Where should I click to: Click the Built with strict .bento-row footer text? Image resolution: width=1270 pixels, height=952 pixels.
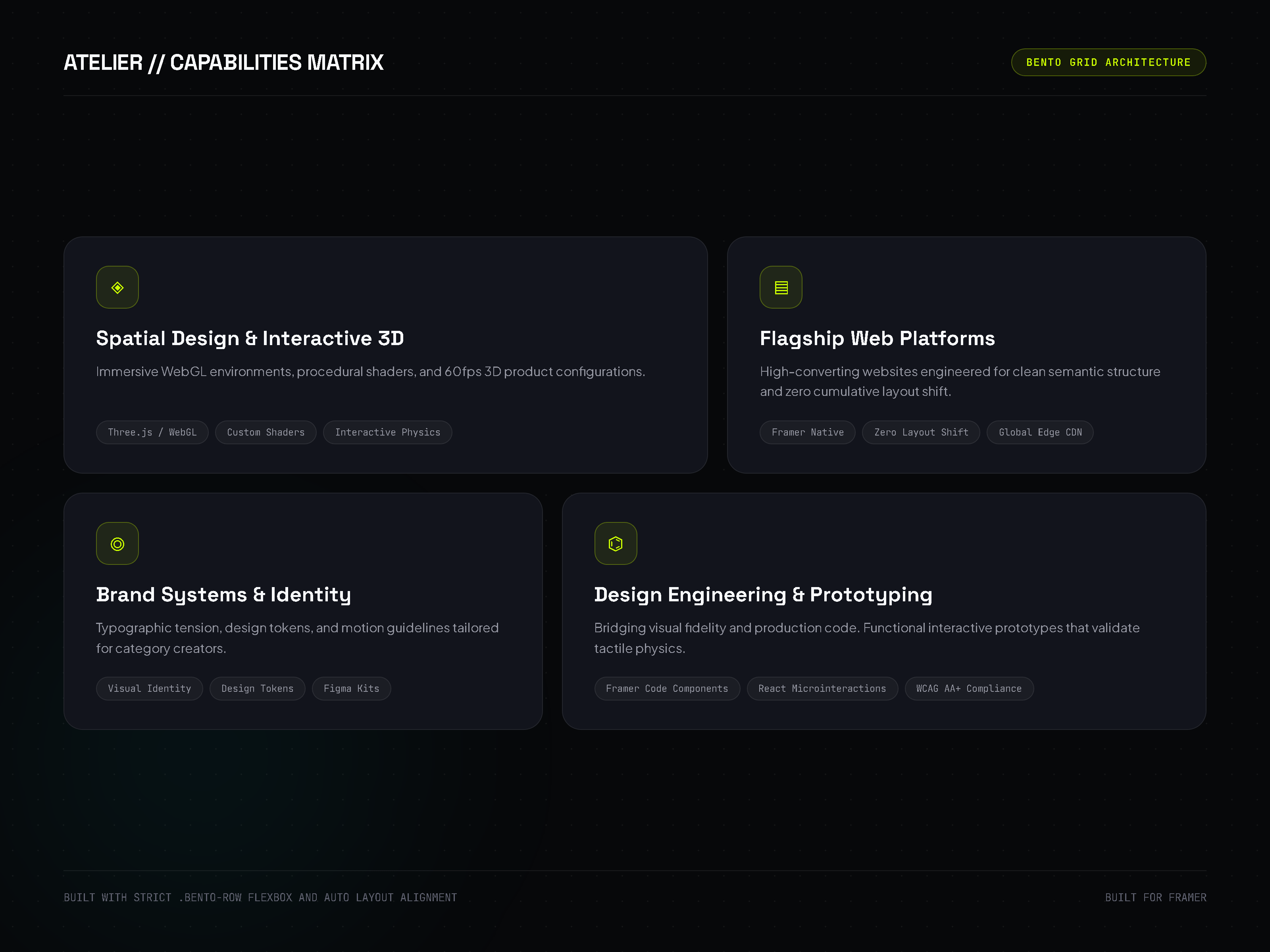pyautogui.click(x=260, y=898)
